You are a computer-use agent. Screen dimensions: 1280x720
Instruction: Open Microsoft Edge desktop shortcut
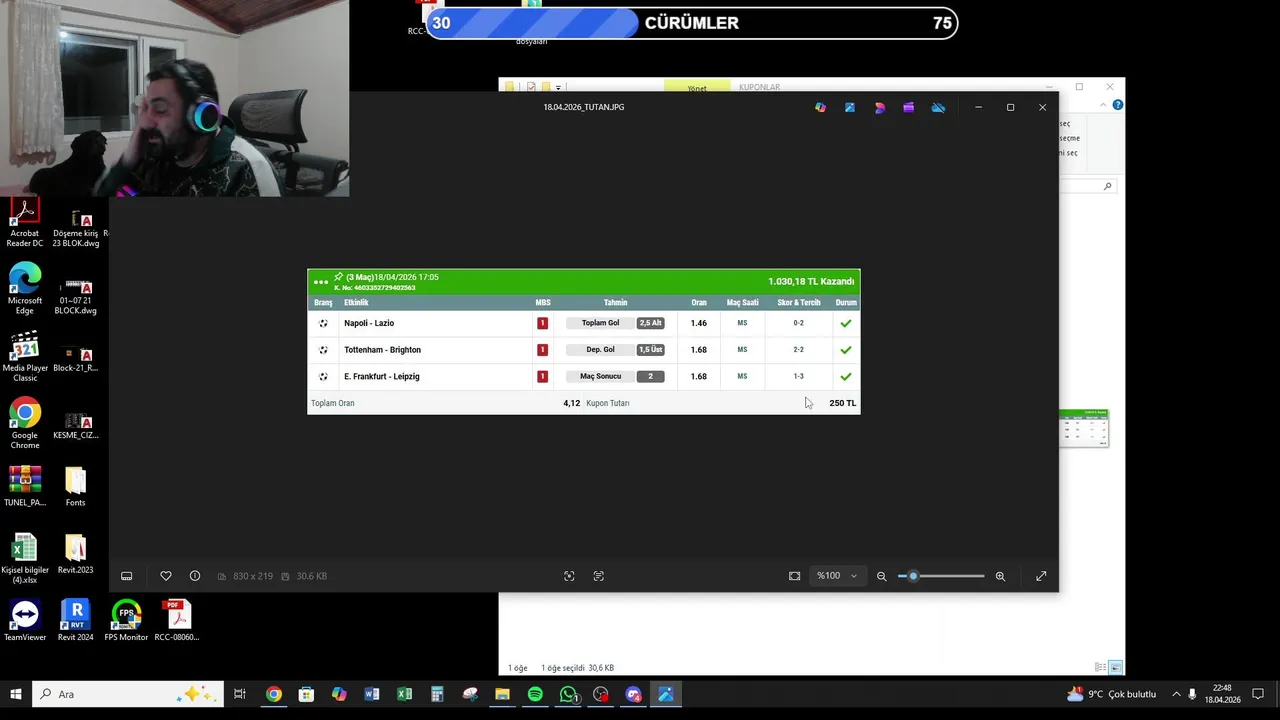tap(25, 289)
